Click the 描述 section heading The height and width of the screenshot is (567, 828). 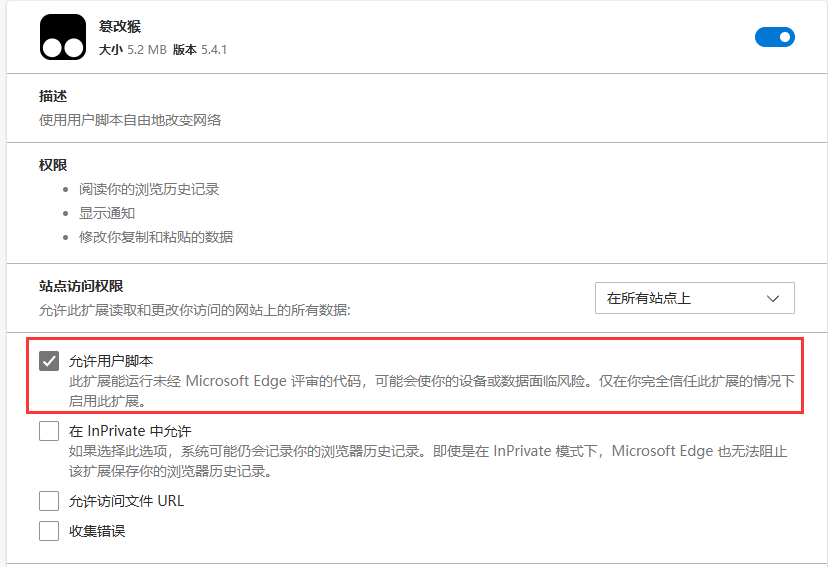point(53,96)
